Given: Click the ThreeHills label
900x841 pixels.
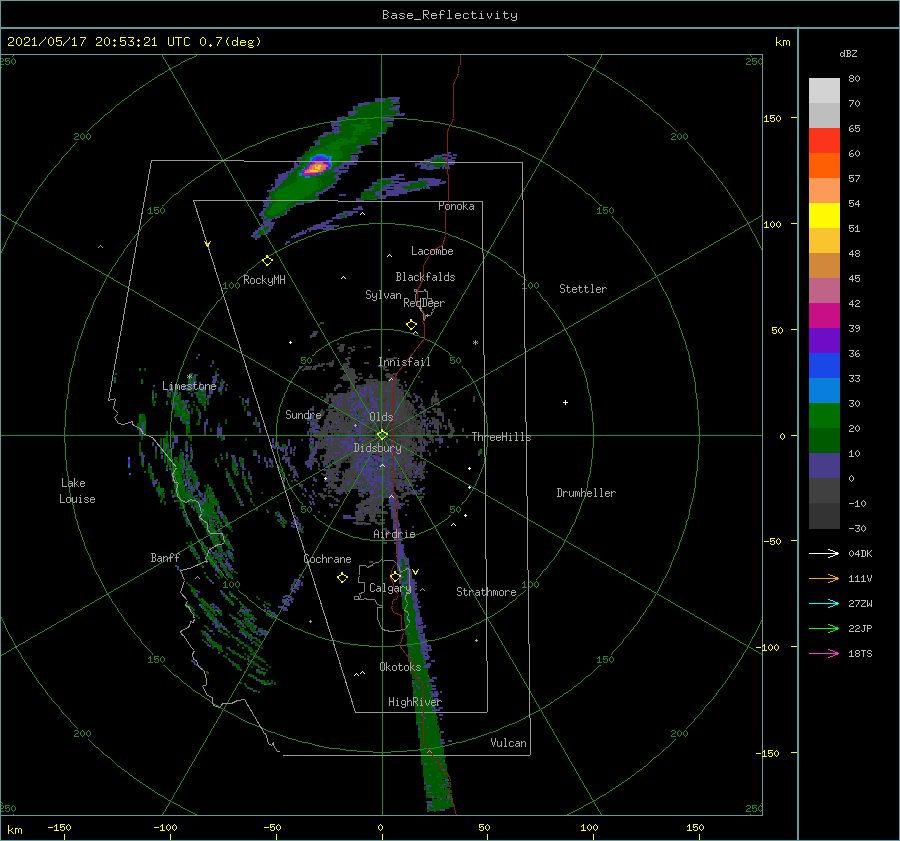Looking at the screenshot, I should 502,437.
